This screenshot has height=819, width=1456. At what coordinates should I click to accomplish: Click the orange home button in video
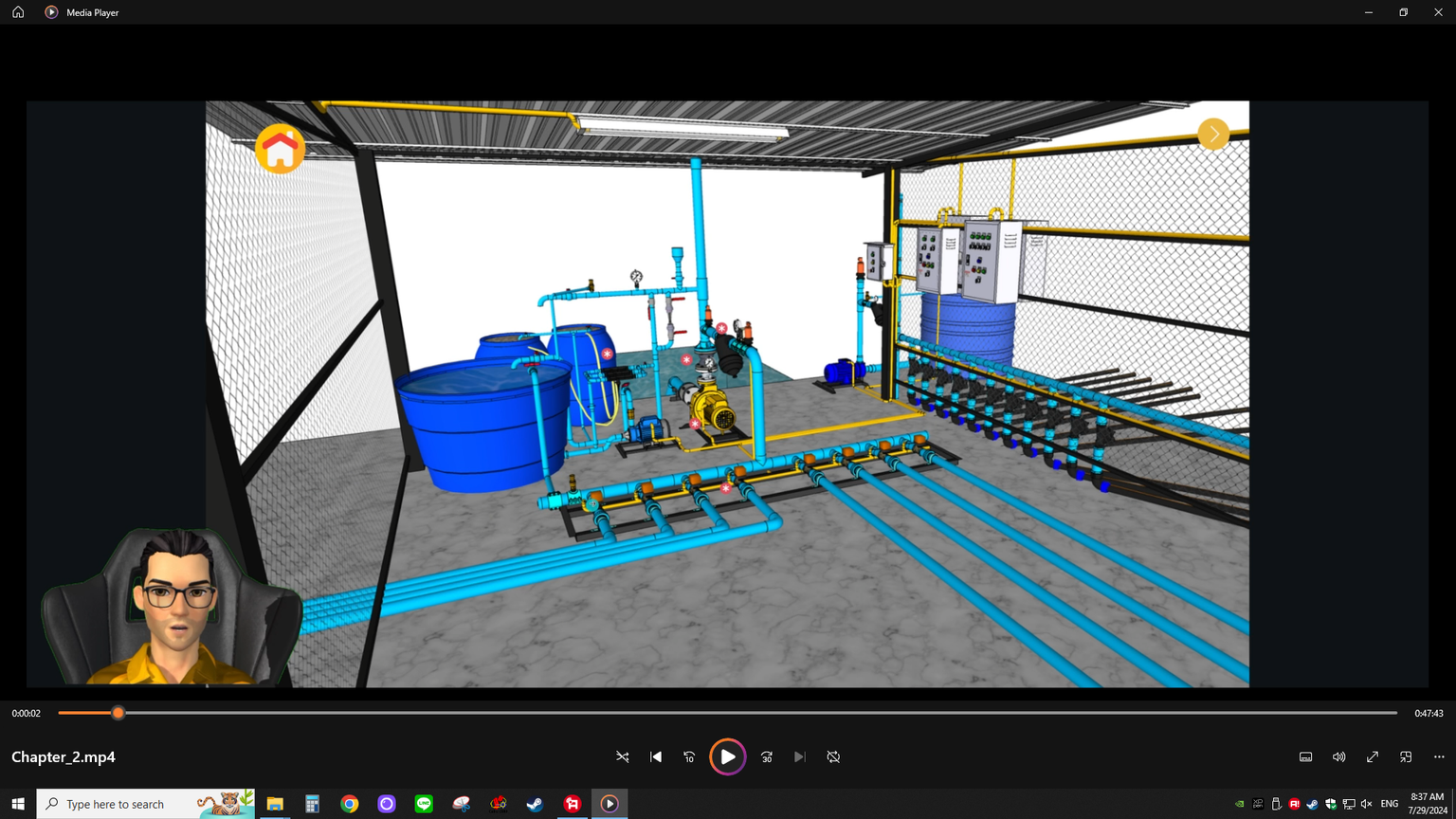pos(280,149)
